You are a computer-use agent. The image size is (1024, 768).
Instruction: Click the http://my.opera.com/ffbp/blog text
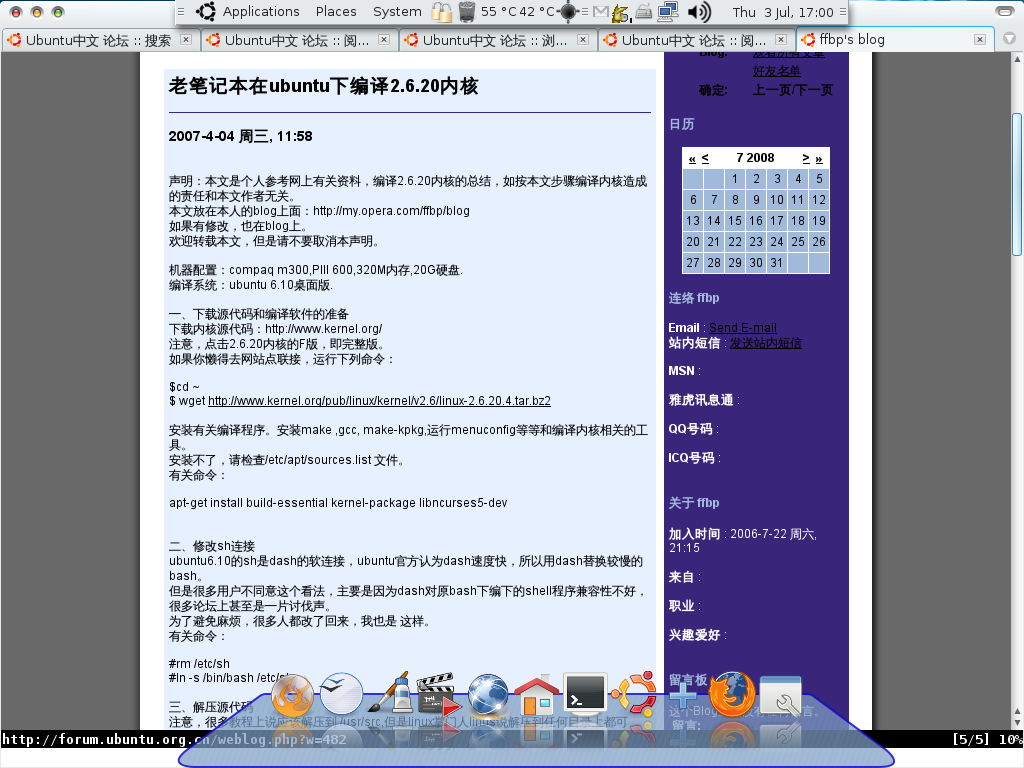(x=391, y=211)
